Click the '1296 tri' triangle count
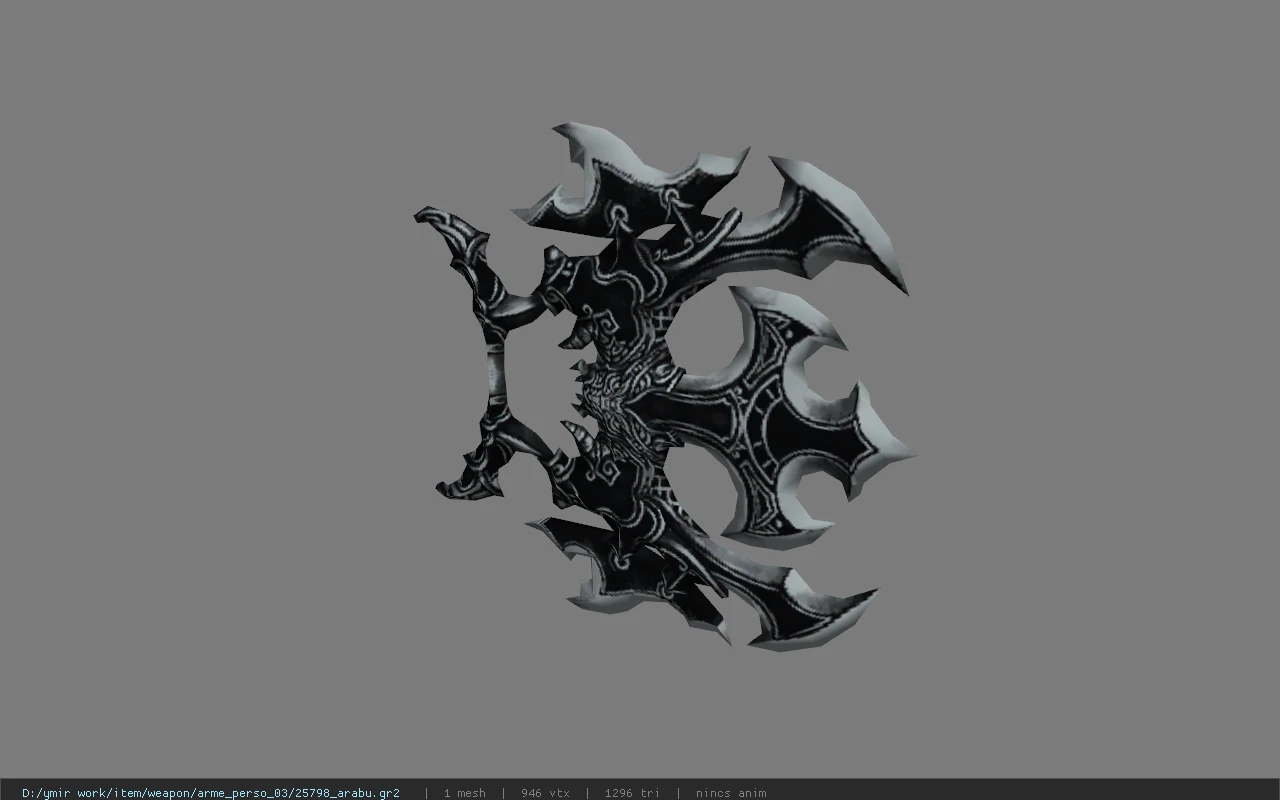 (632, 793)
